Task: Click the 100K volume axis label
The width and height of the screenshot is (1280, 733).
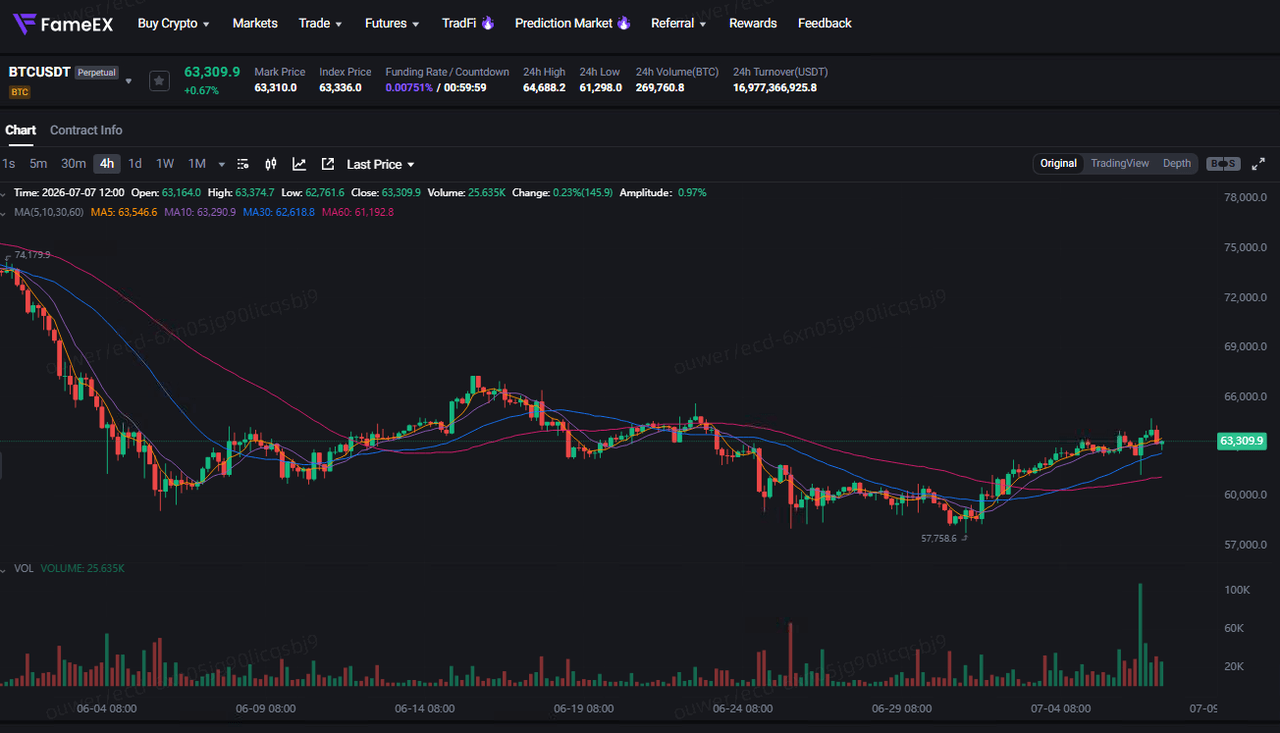Action: (1238, 590)
